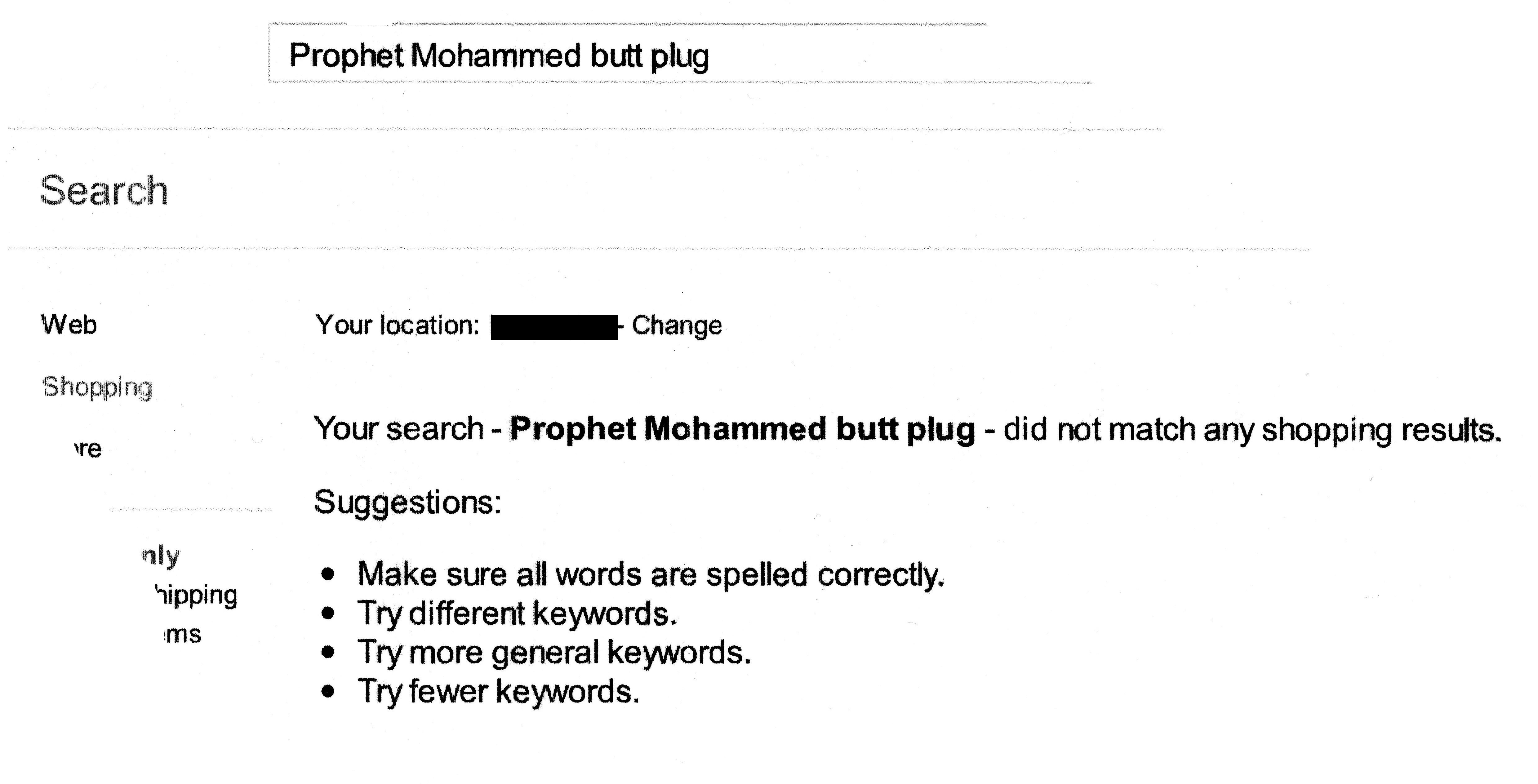1538x784 pixels.
Task: Open the partially visible More option
Action: point(88,449)
